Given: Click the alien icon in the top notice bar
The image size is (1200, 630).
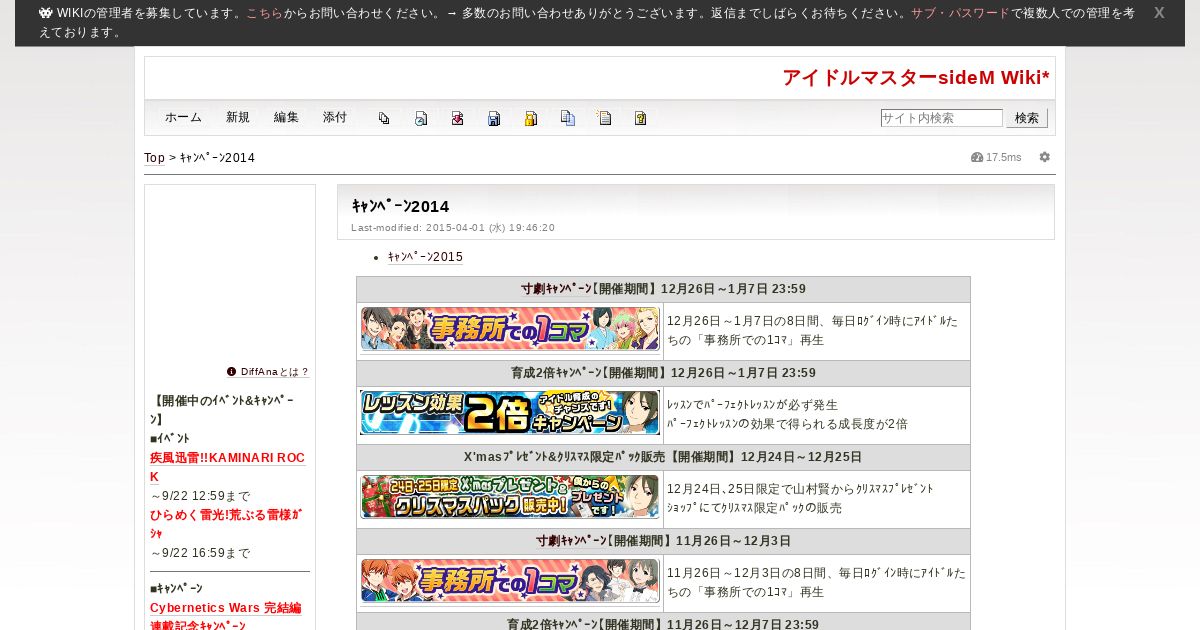Looking at the screenshot, I should coord(46,13).
